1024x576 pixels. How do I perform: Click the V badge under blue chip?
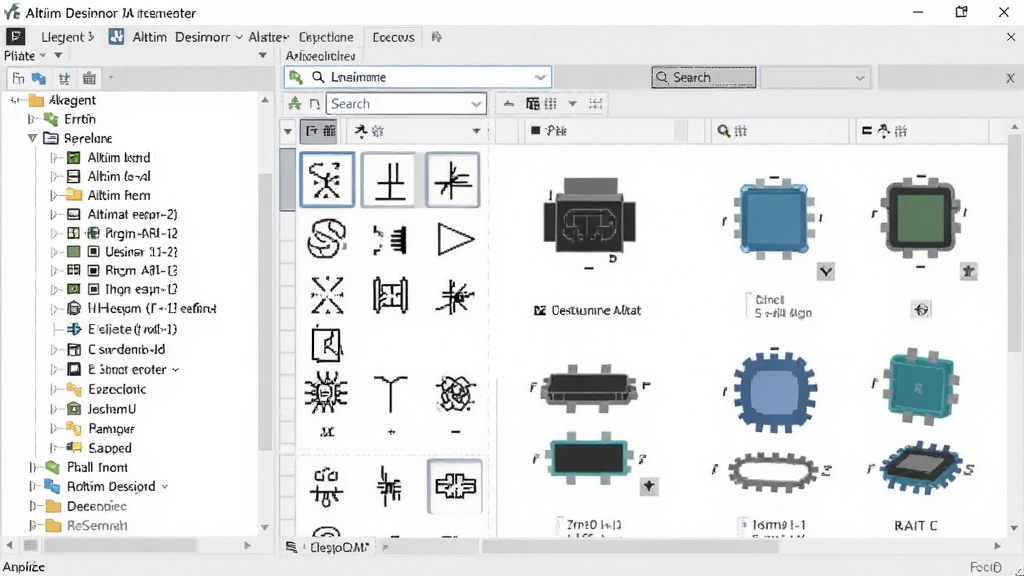pos(825,272)
